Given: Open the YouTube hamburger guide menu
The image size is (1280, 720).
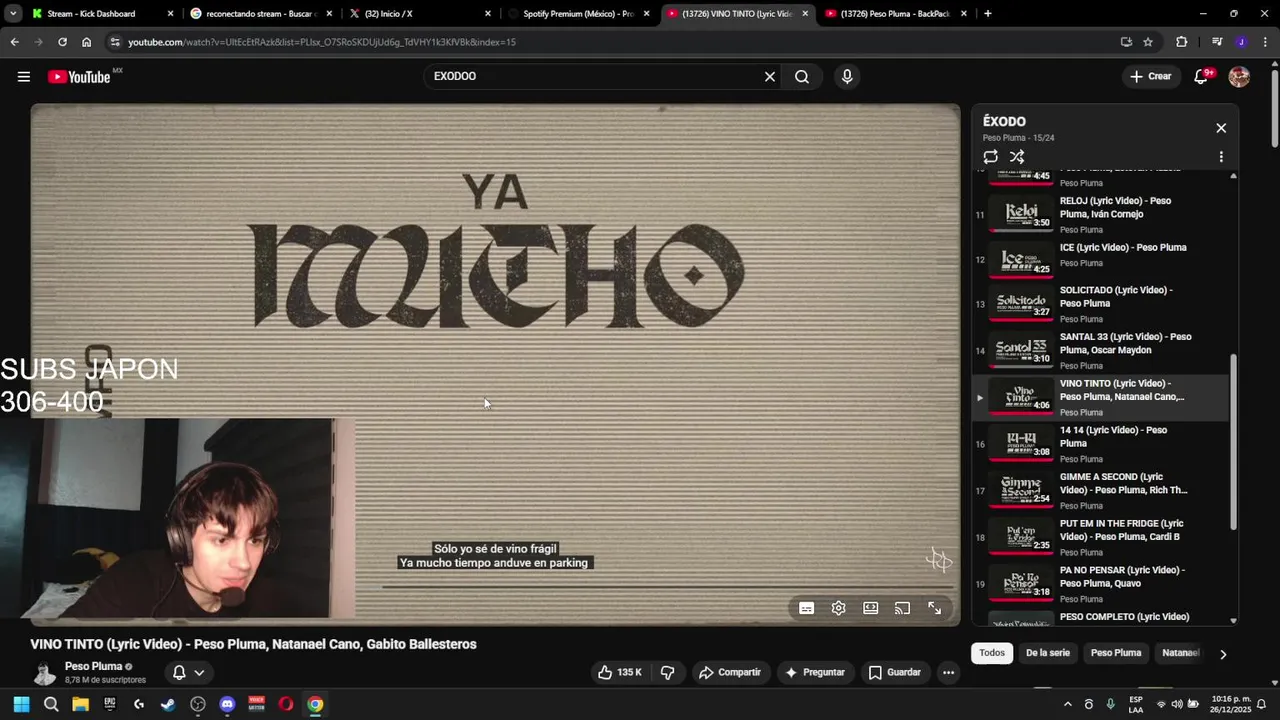Looking at the screenshot, I should coord(24,76).
